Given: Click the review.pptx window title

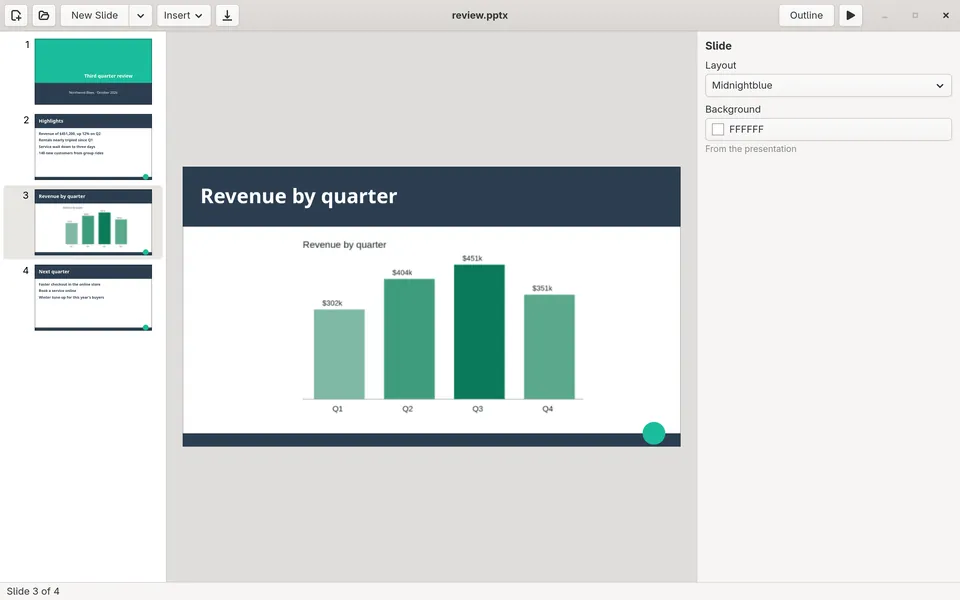Looking at the screenshot, I should (480, 15).
